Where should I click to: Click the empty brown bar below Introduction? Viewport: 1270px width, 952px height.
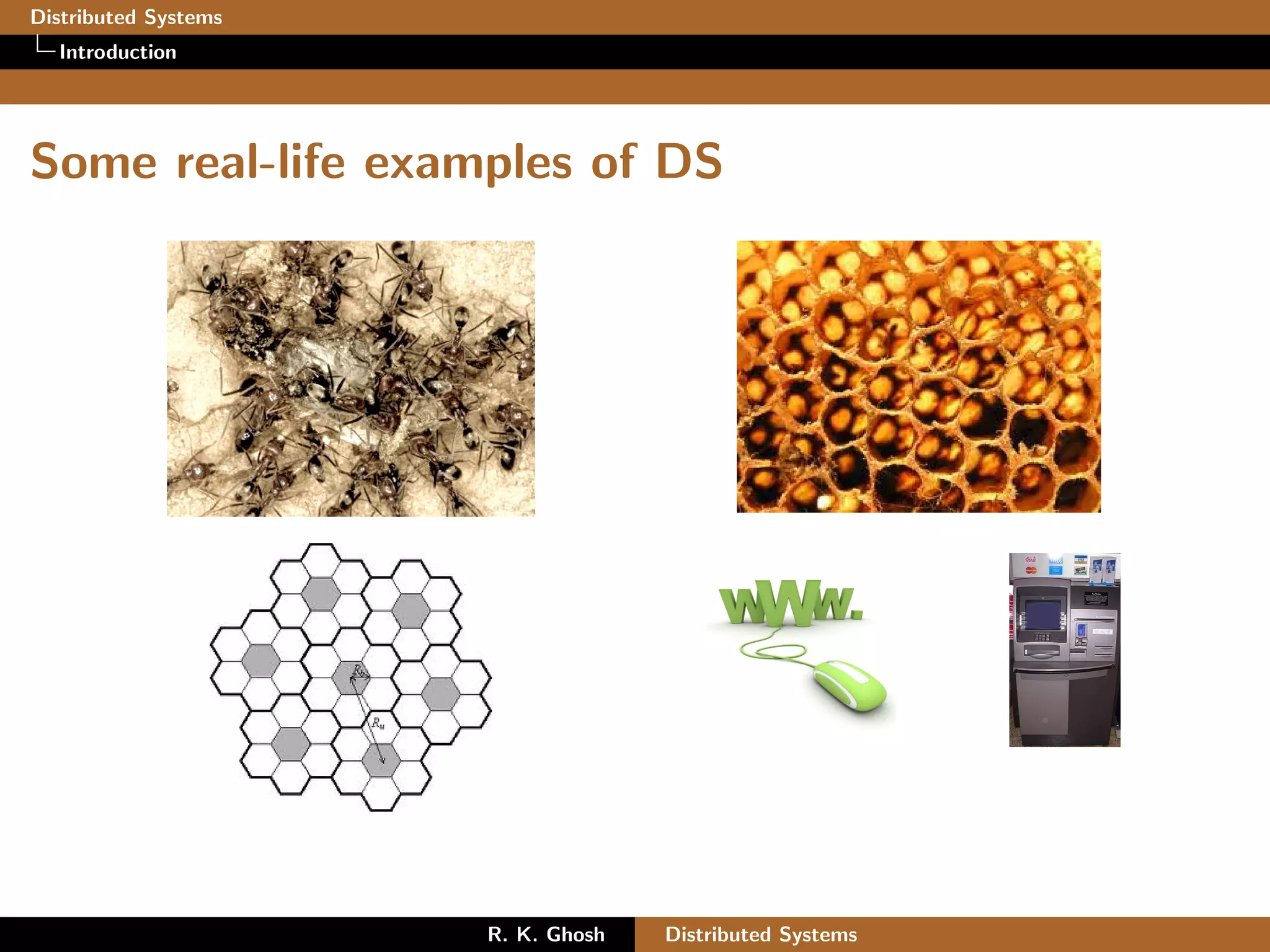pos(635,86)
